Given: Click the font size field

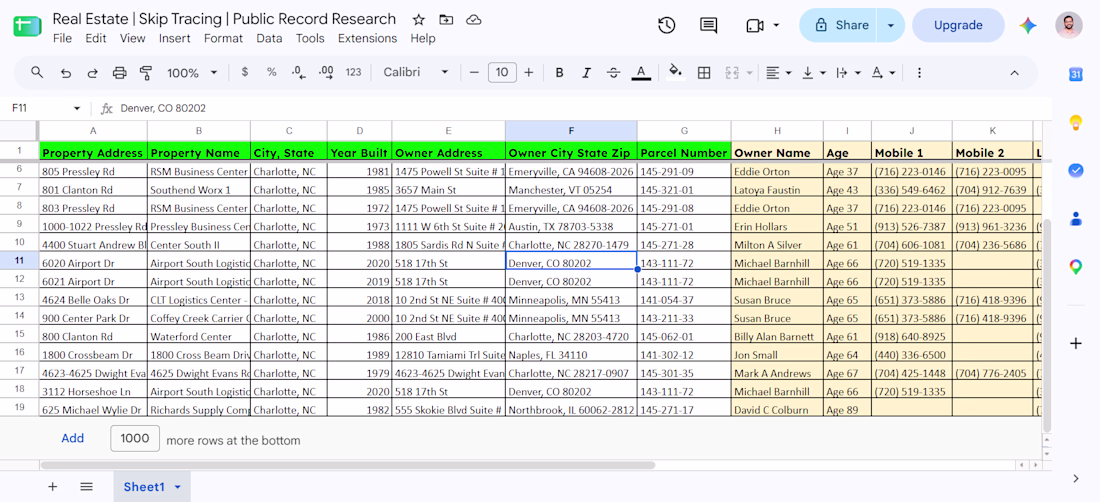Looking at the screenshot, I should (x=502, y=72).
